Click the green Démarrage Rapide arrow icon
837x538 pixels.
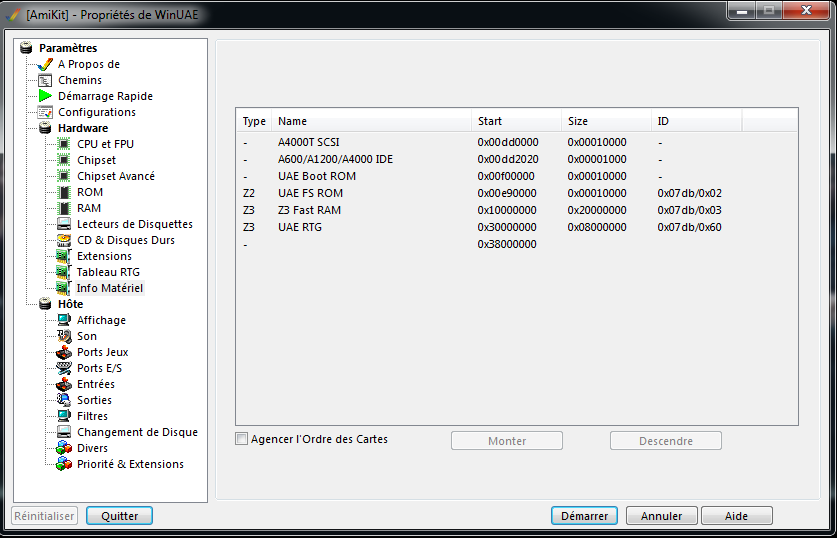[45, 97]
